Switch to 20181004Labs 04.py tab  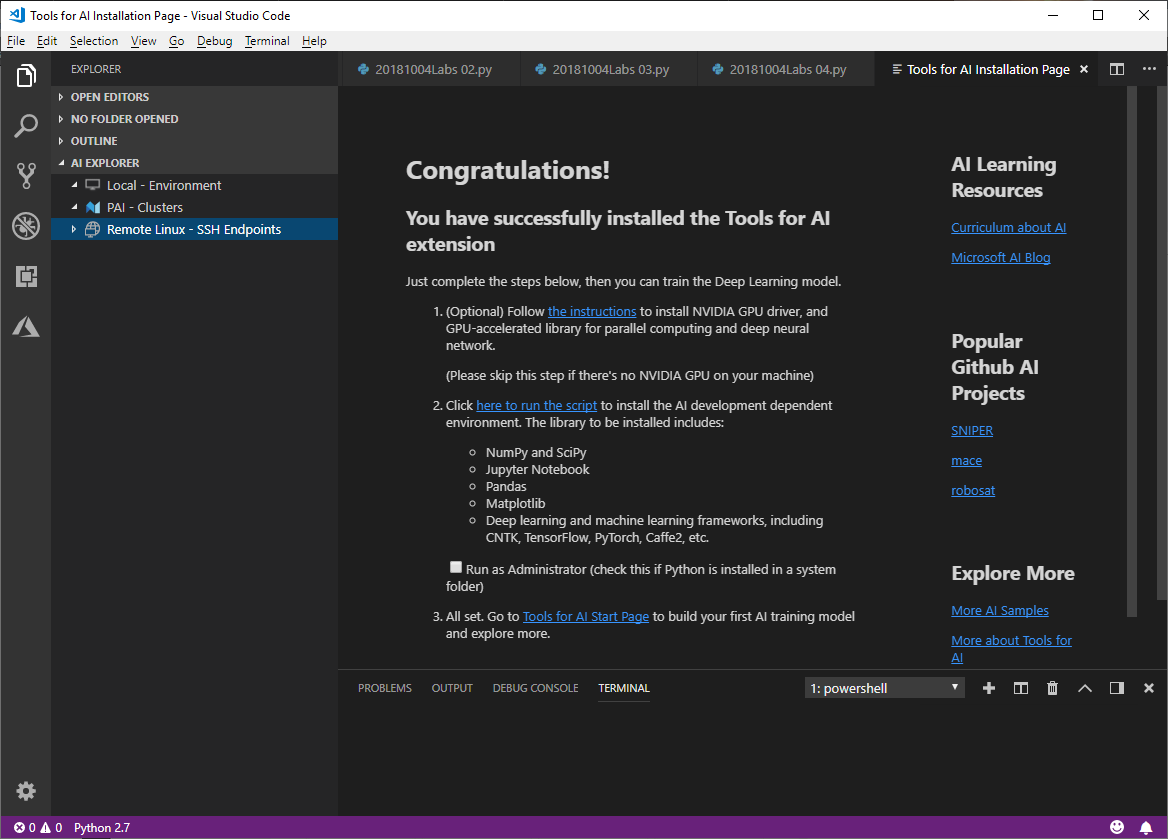point(786,69)
